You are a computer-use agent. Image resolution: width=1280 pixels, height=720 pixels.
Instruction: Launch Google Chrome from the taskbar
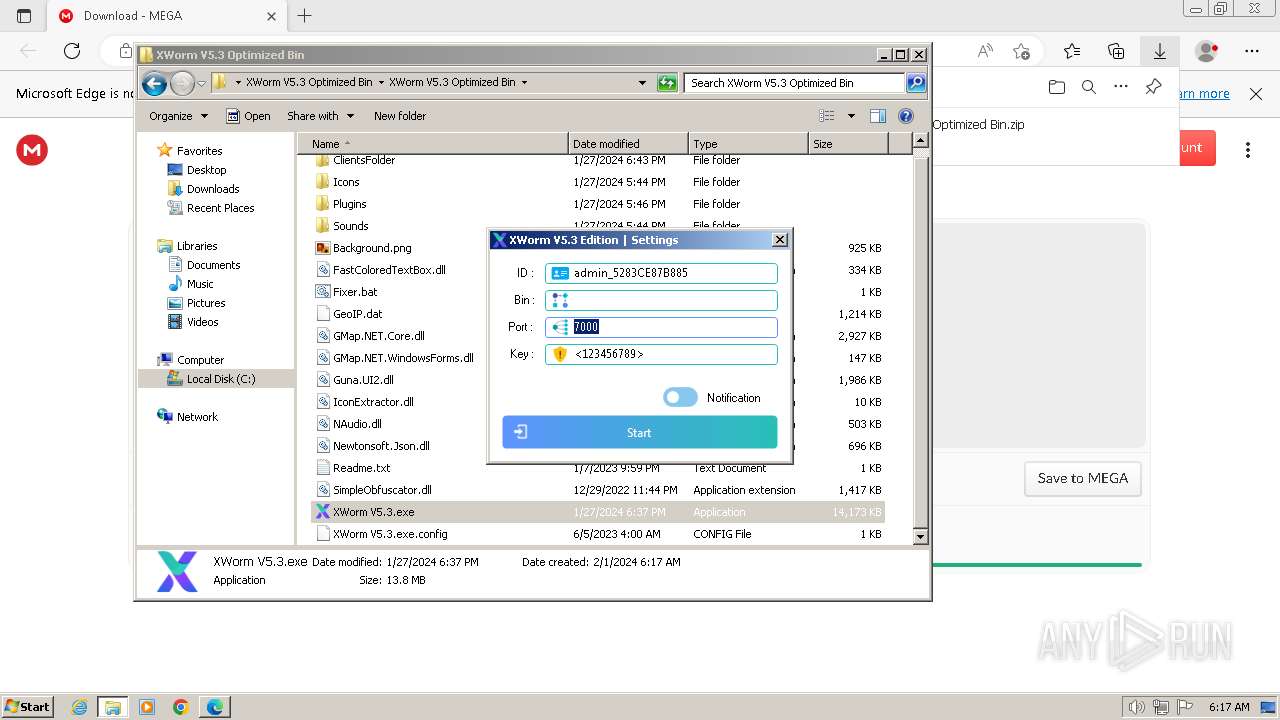point(180,707)
